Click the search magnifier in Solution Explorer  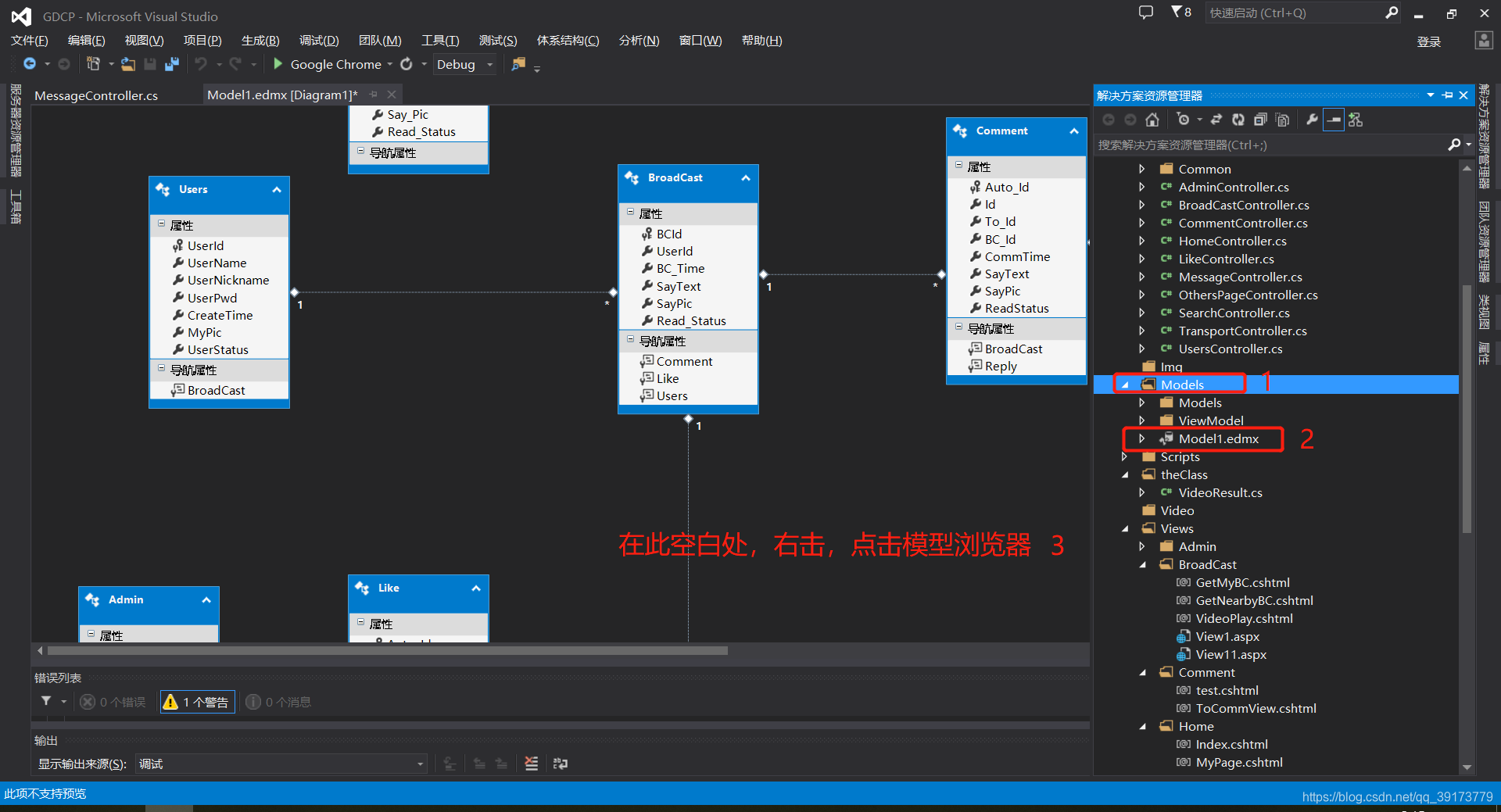1454,145
